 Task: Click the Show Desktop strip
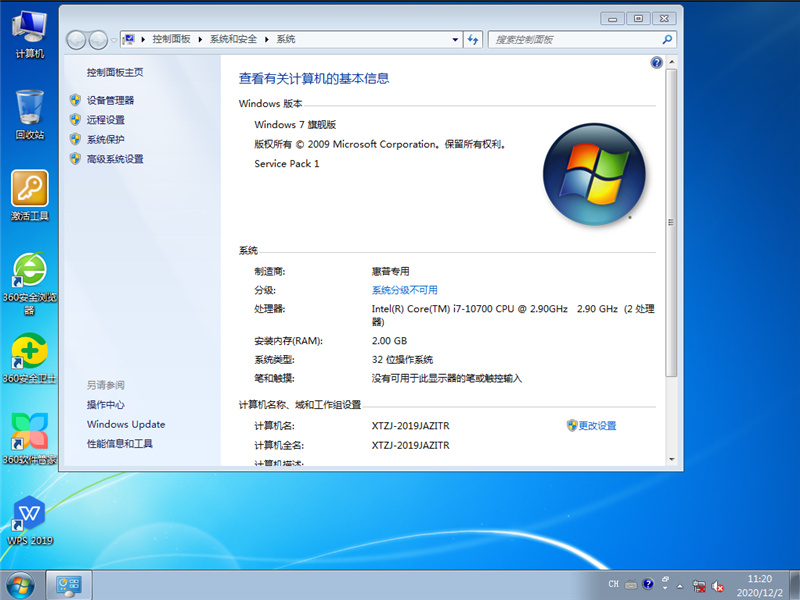[x=795, y=585]
